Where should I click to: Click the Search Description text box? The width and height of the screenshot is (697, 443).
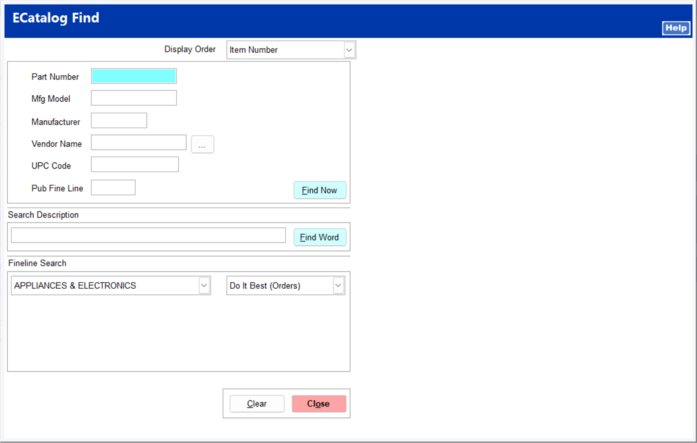click(148, 236)
